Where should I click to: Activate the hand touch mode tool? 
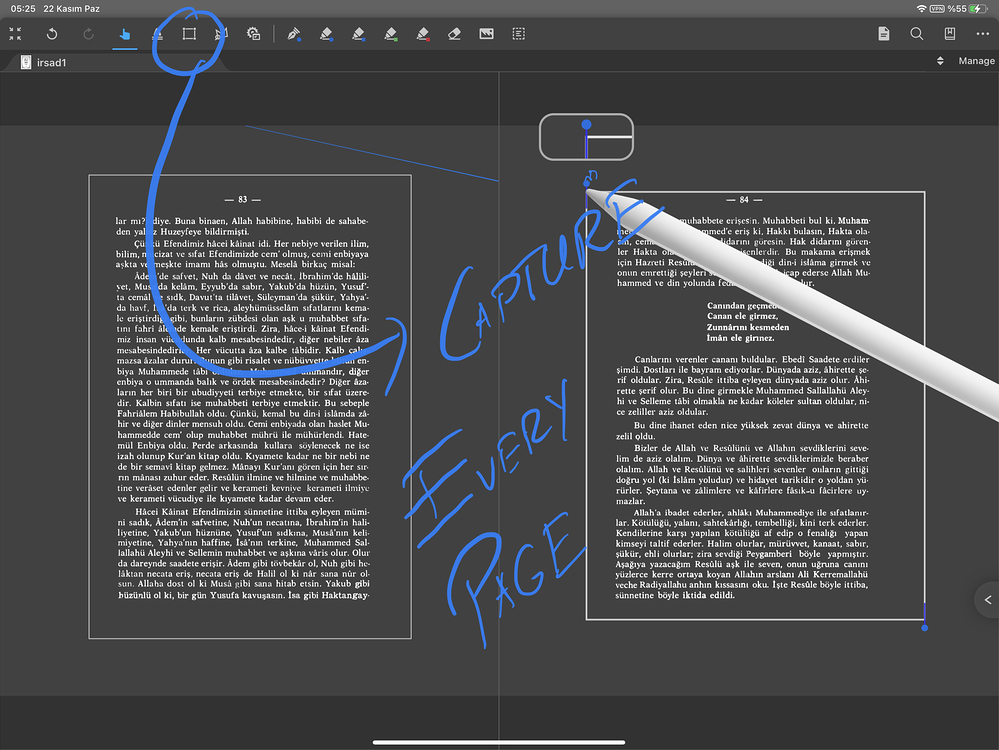point(125,34)
